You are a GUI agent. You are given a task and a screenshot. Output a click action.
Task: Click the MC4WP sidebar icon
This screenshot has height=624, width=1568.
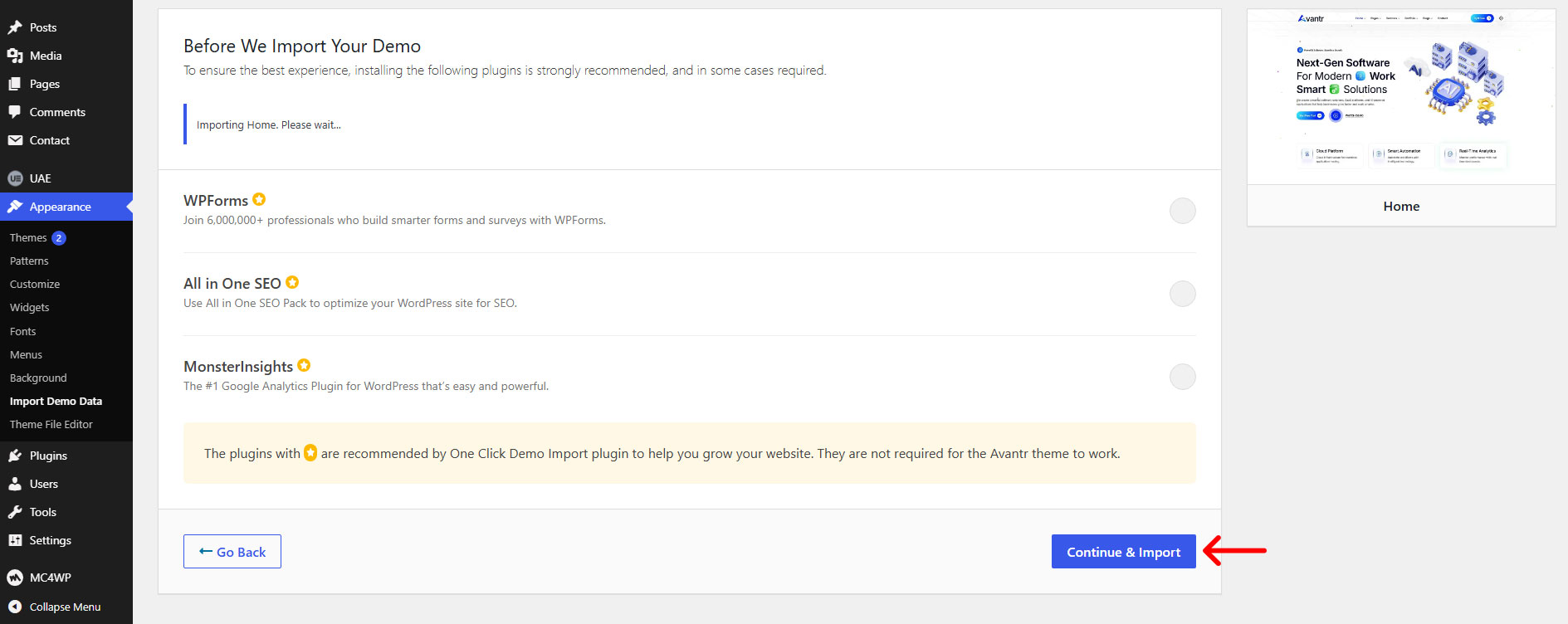[x=15, y=578]
